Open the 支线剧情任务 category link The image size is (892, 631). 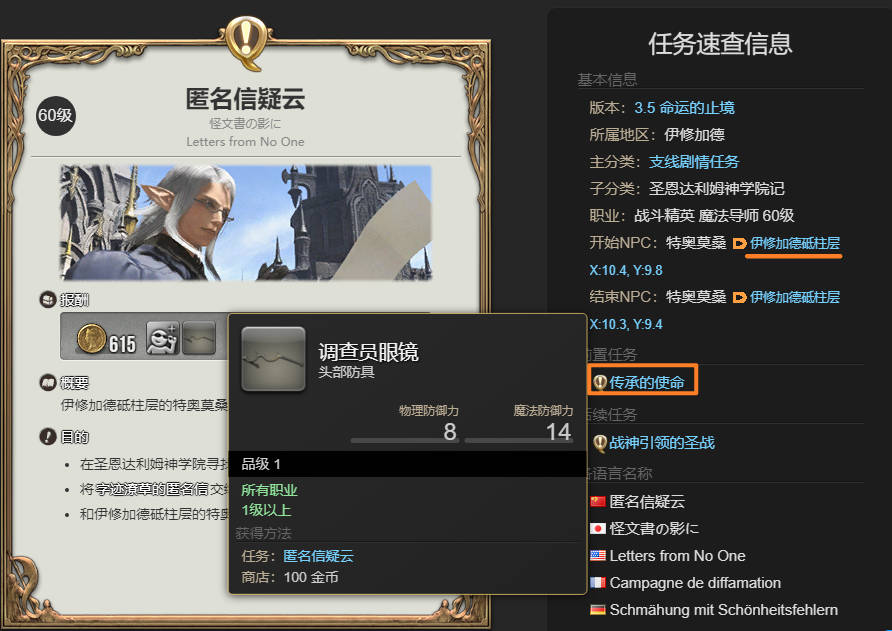coord(694,162)
